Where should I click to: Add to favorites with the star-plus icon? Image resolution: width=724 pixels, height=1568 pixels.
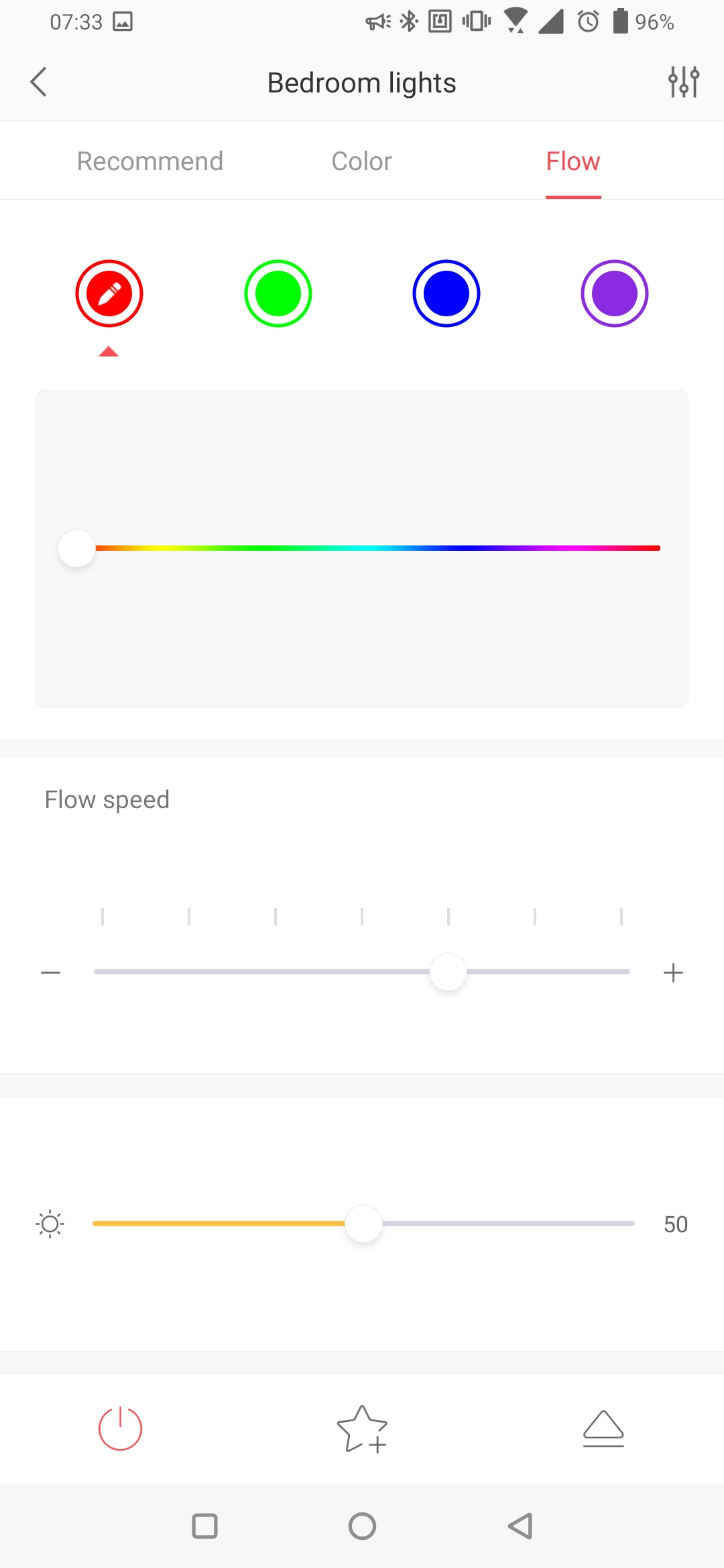362,1429
